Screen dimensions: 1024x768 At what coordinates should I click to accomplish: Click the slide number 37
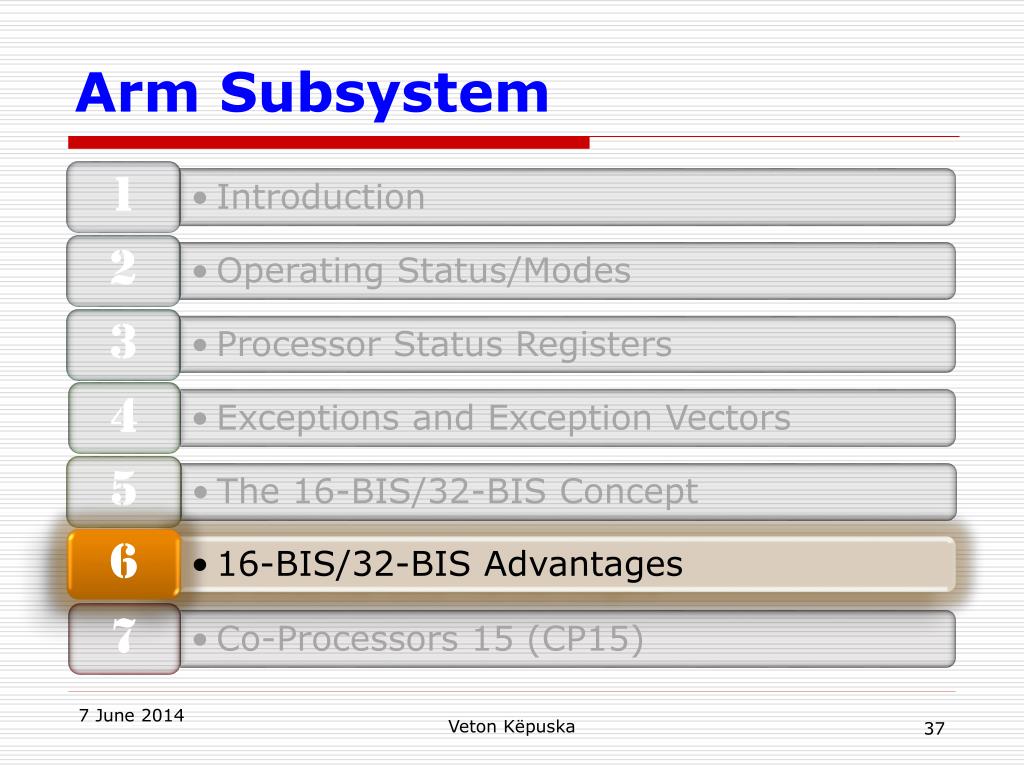pos(934,729)
